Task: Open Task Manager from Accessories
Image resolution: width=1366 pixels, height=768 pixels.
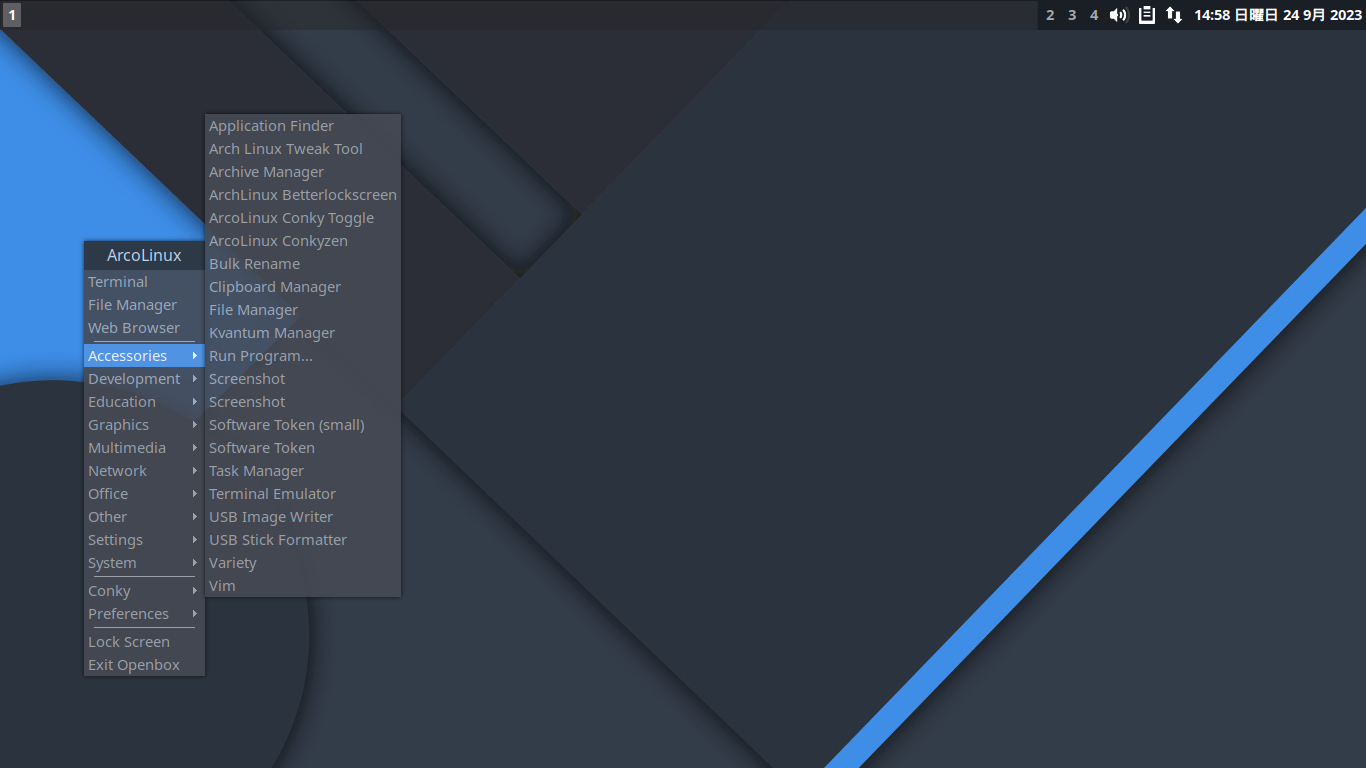Action: tap(303, 471)
